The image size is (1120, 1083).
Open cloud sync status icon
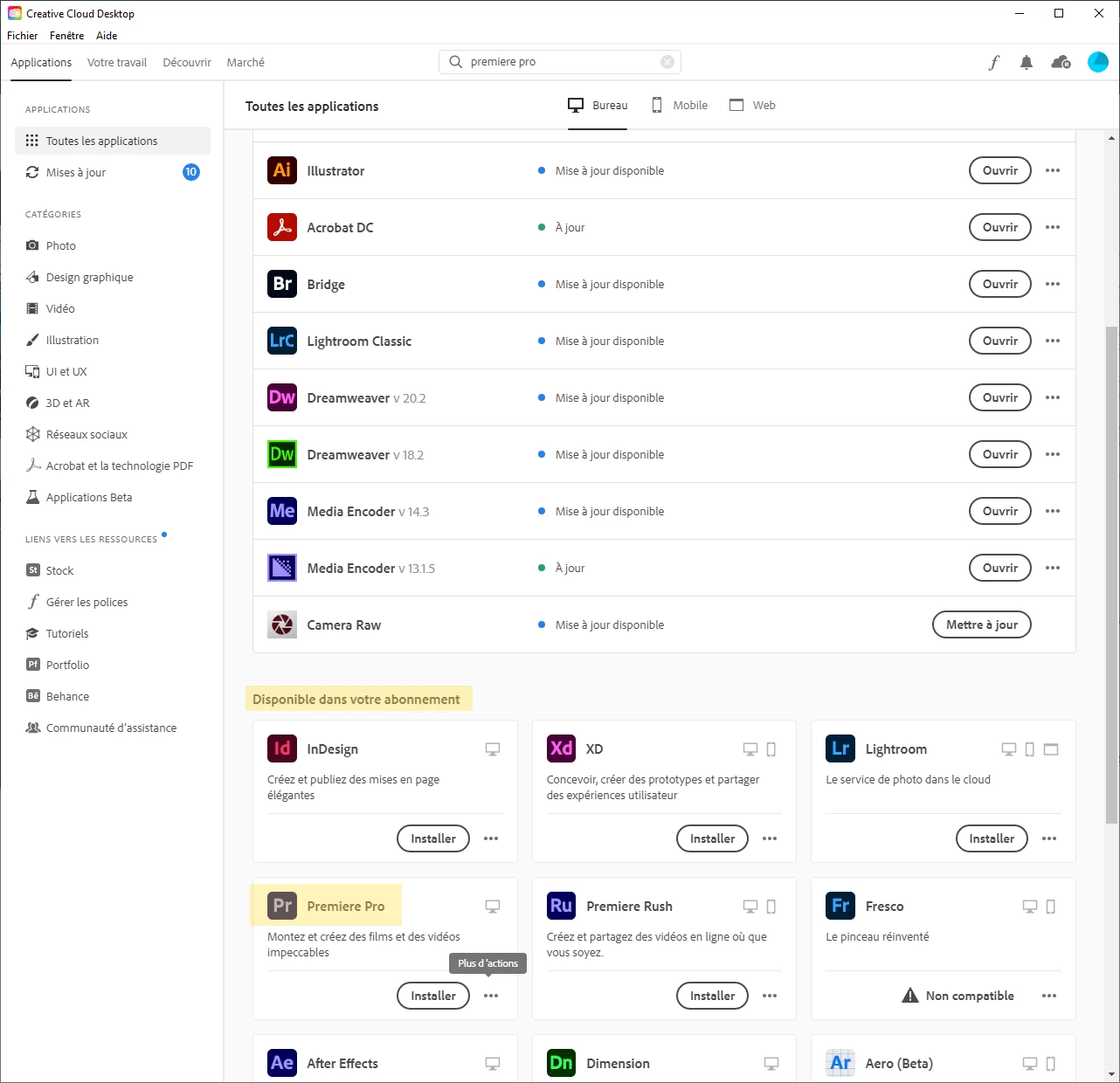(1061, 62)
